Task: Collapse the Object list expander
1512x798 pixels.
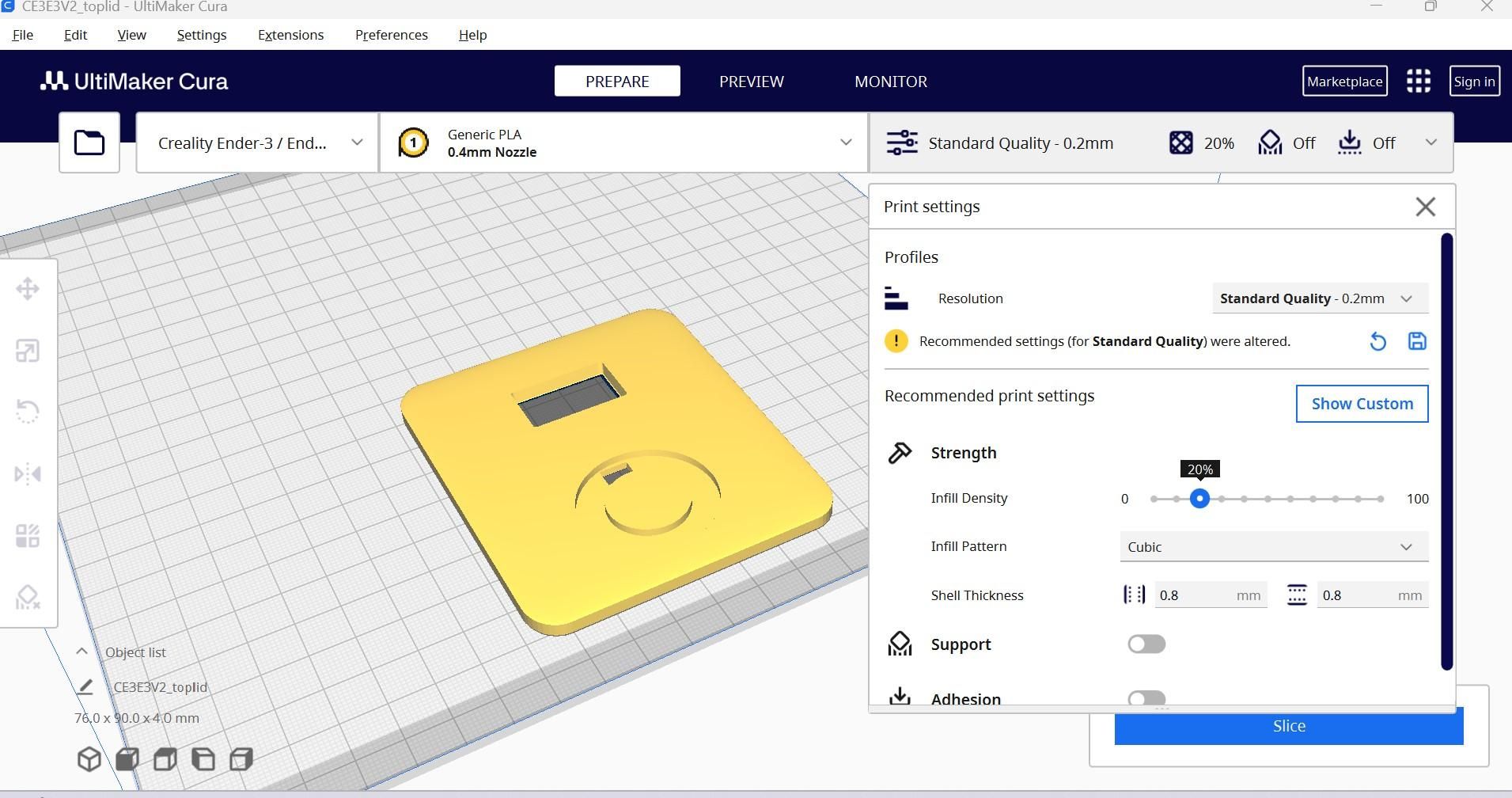Action: 81,652
